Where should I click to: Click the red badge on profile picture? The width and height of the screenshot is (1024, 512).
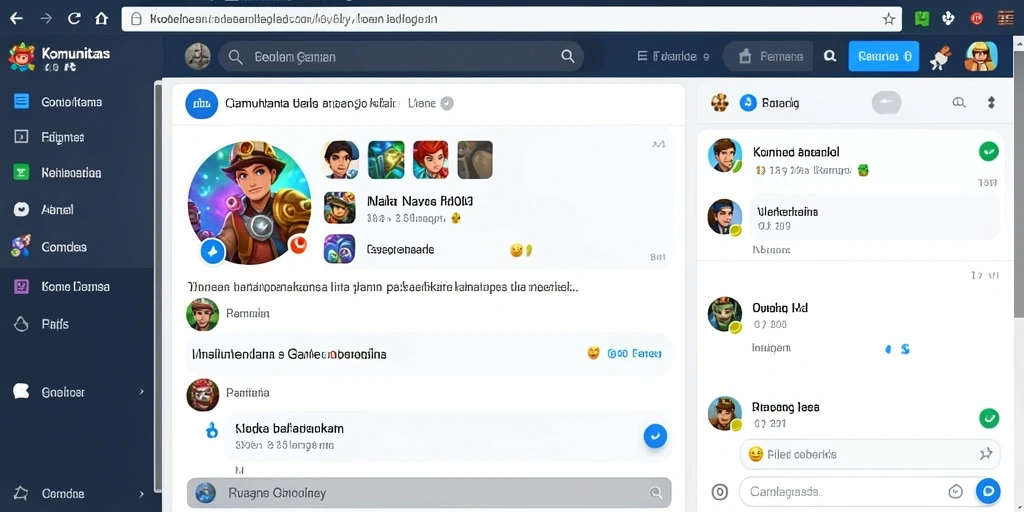pyautogui.click(x=298, y=244)
